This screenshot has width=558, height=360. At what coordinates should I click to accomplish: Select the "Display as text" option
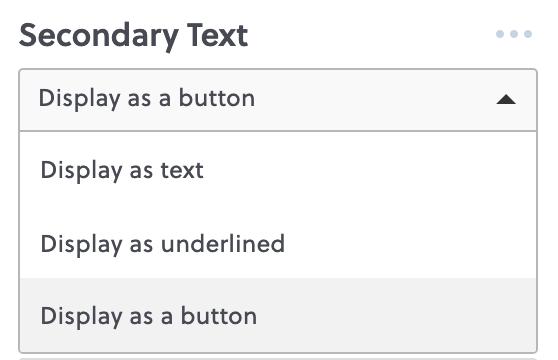(x=278, y=170)
